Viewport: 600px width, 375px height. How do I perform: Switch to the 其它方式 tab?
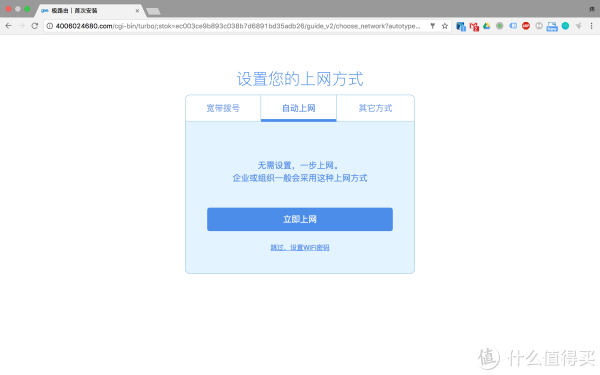tap(375, 108)
